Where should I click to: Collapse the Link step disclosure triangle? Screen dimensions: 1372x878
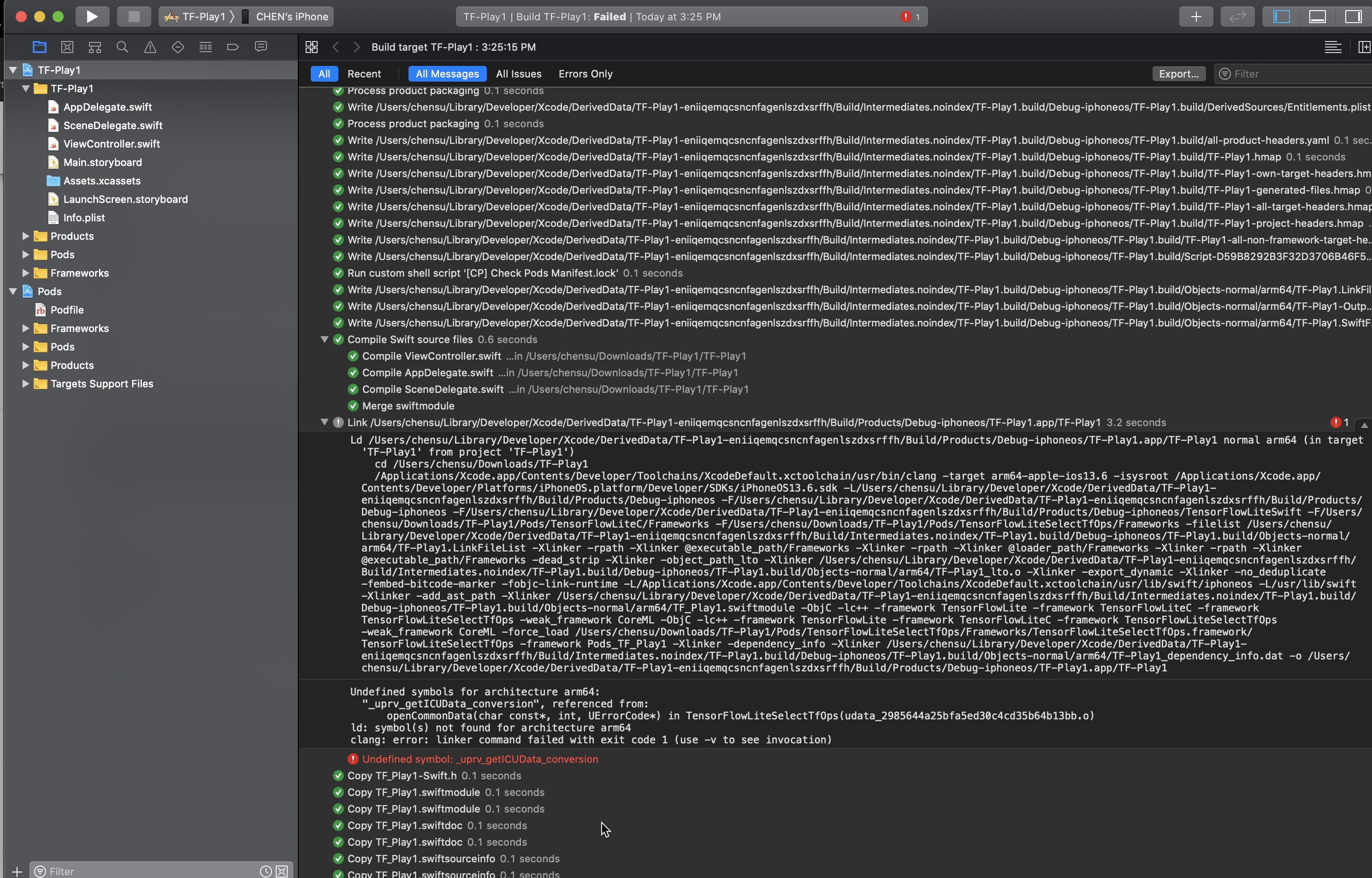tap(325, 422)
